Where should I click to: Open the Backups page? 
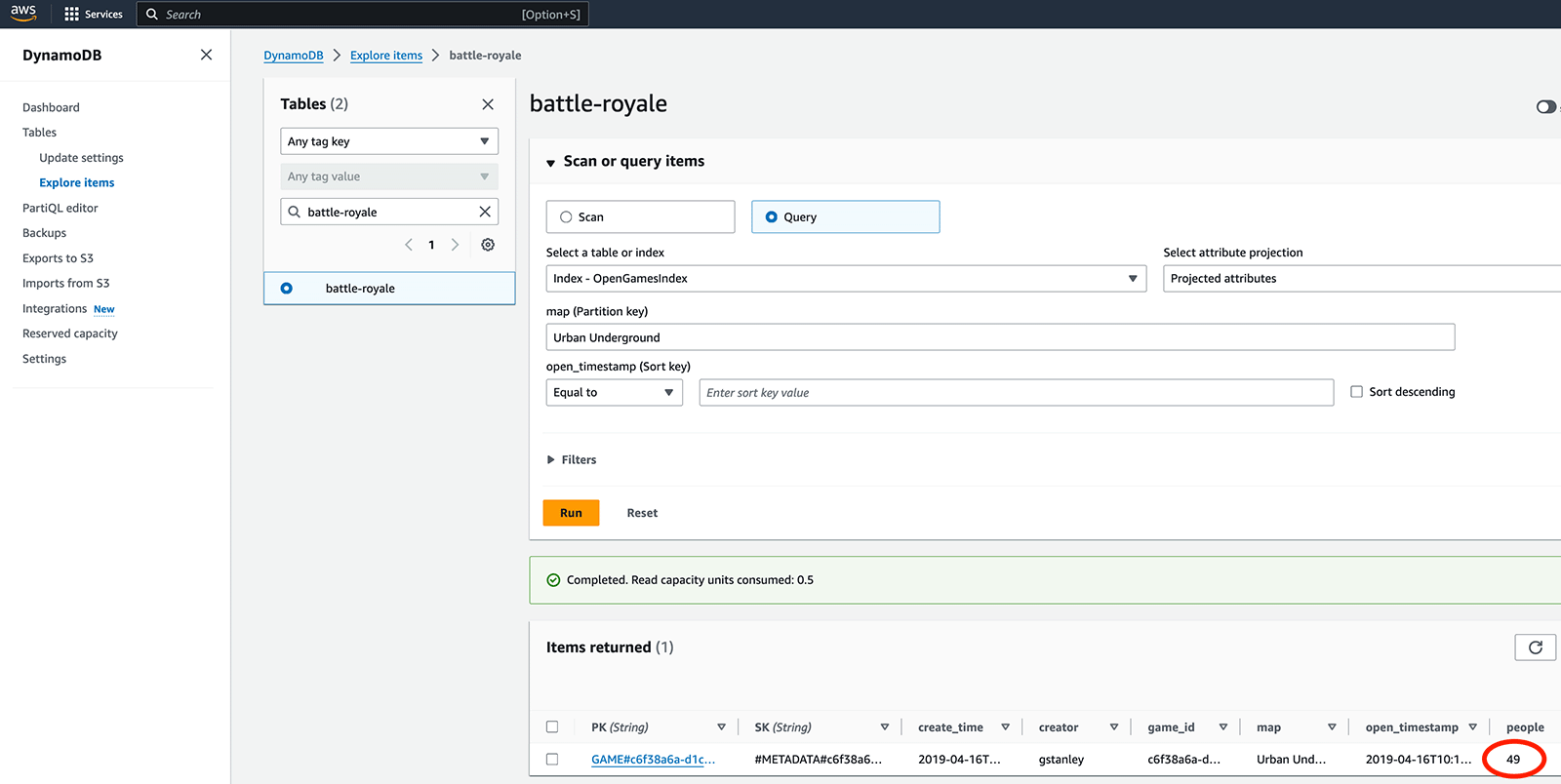[44, 233]
